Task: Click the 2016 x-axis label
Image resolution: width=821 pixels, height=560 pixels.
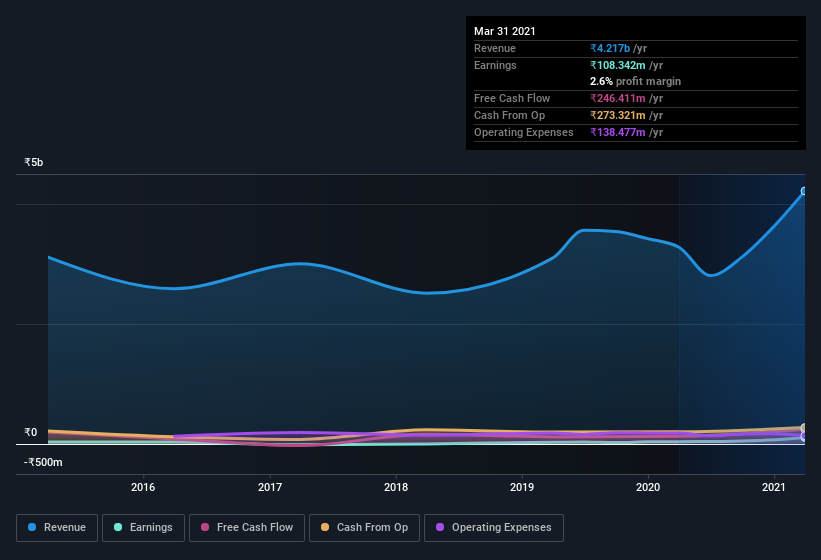Action: click(143, 487)
